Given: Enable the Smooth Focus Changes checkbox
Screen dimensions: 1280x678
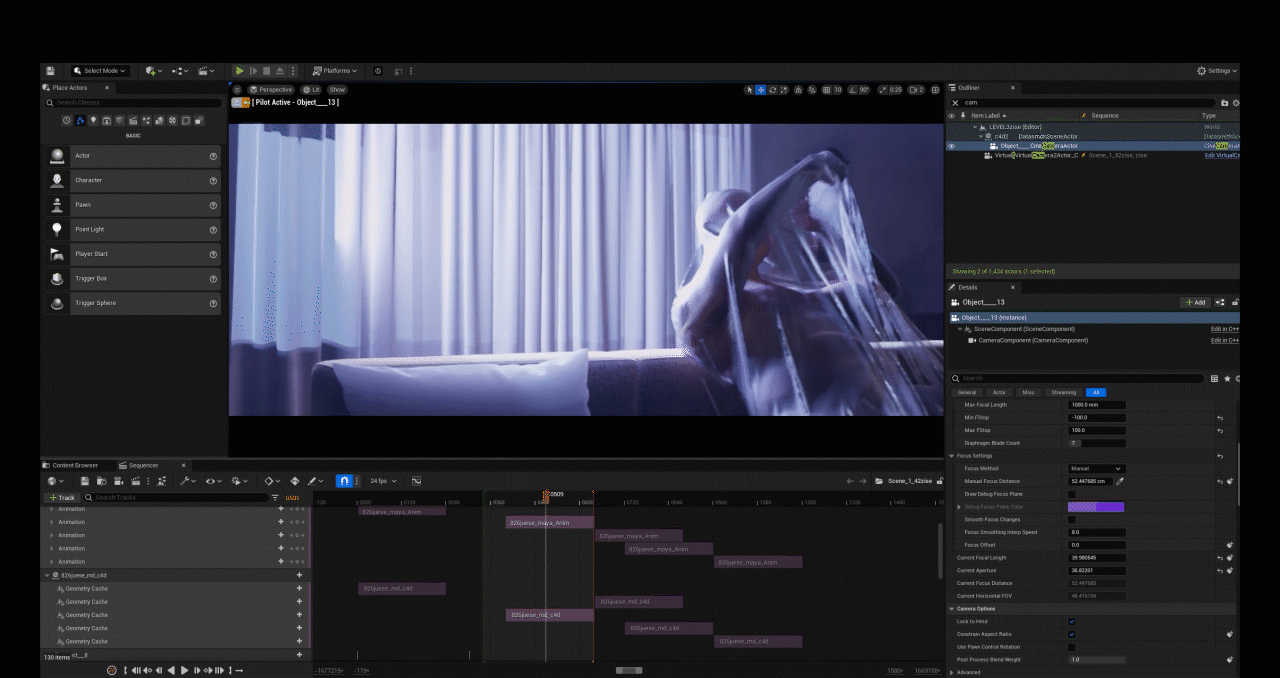Looking at the screenshot, I should [1072, 520].
